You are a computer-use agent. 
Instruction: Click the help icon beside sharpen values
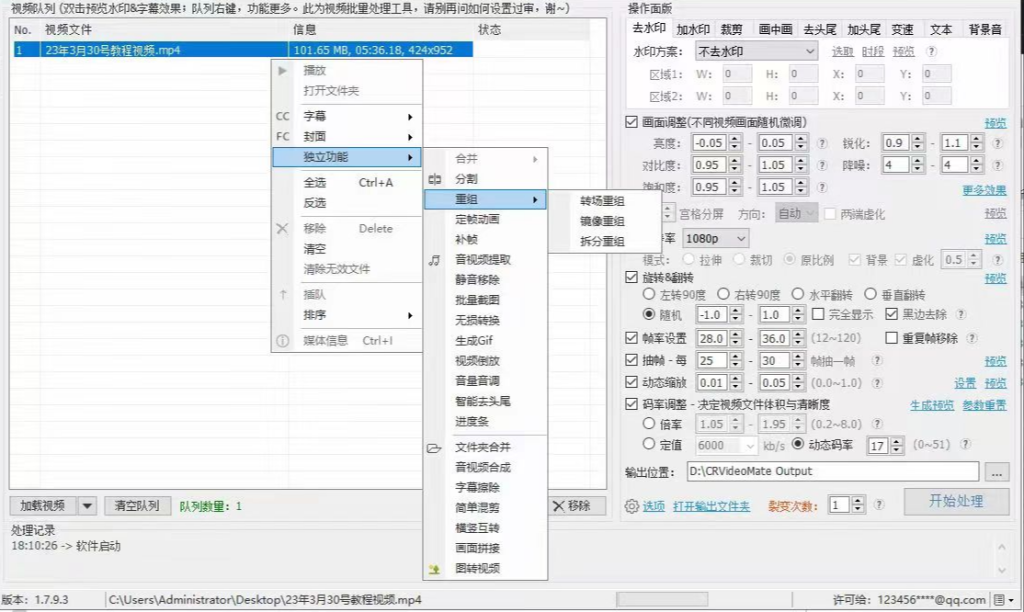(997, 143)
